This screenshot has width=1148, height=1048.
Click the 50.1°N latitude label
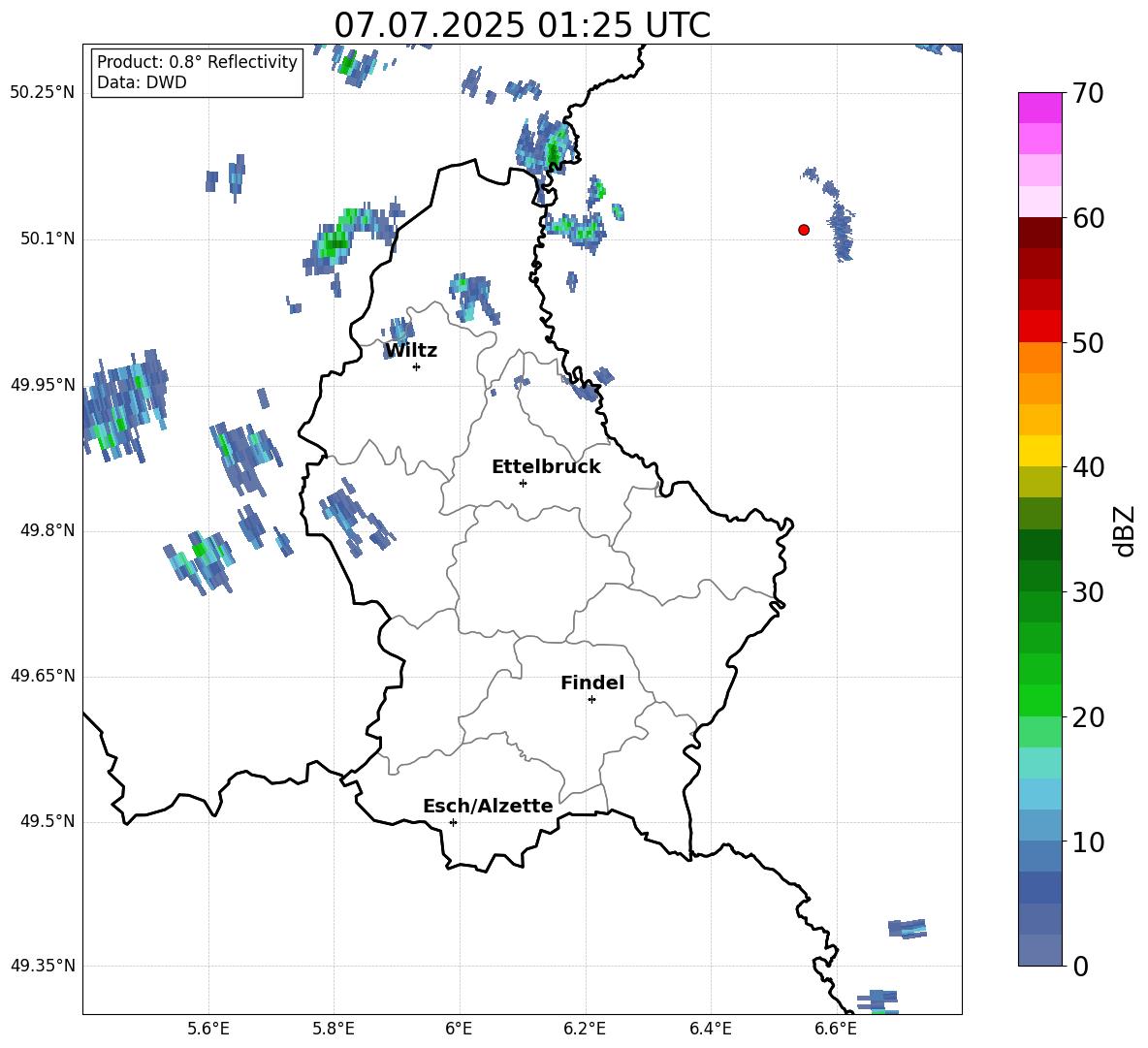48,238
